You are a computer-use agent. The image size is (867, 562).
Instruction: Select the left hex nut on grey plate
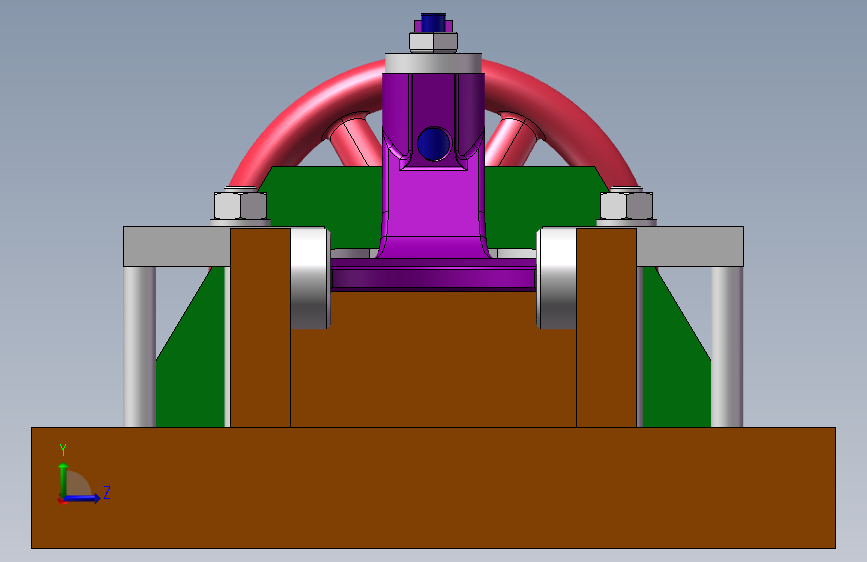[x=240, y=205]
